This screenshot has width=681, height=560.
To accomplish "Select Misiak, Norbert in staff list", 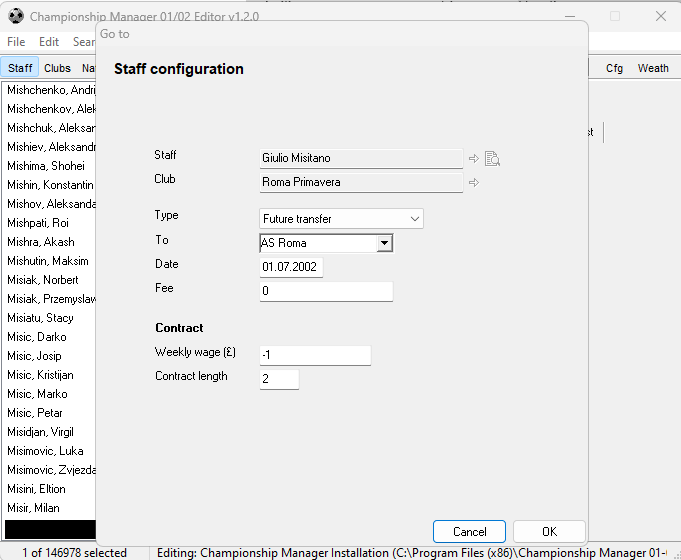I will [50, 280].
